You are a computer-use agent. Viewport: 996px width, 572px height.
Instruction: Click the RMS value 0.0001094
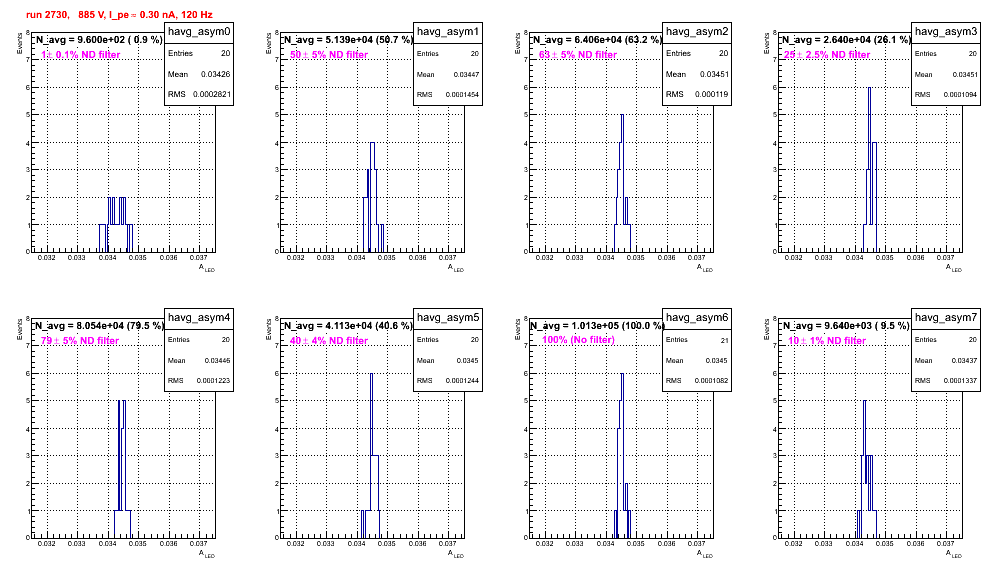pos(960,94)
